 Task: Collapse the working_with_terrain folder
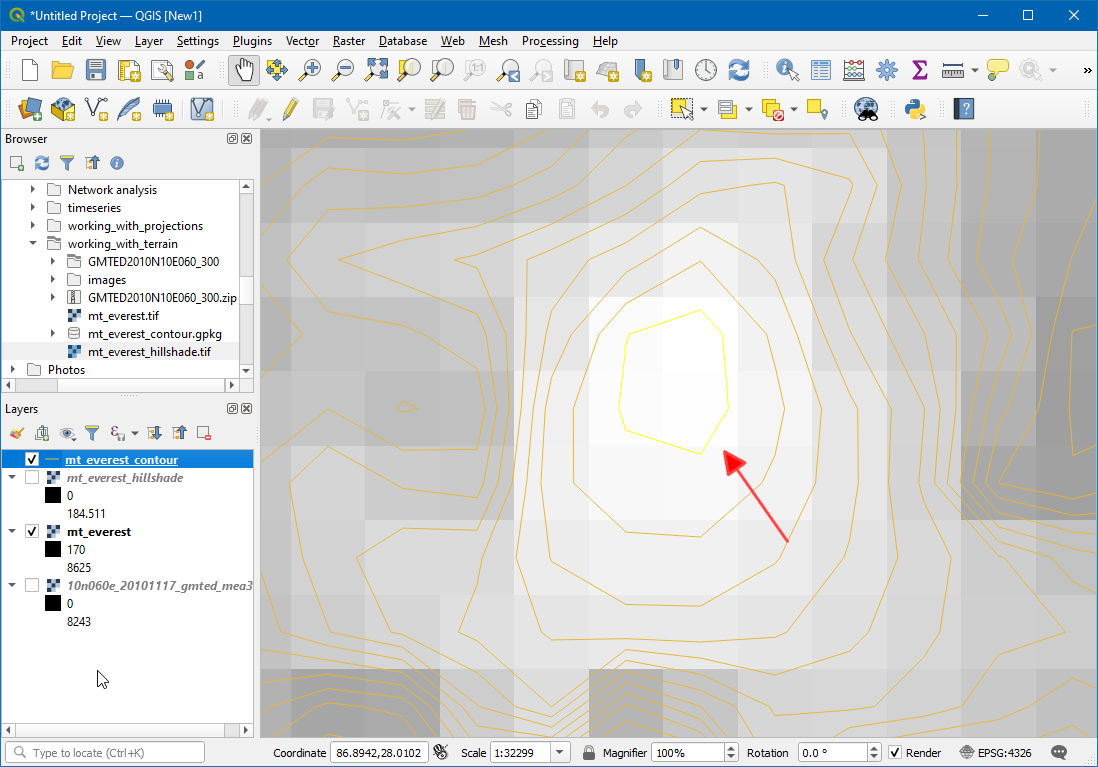(33, 244)
